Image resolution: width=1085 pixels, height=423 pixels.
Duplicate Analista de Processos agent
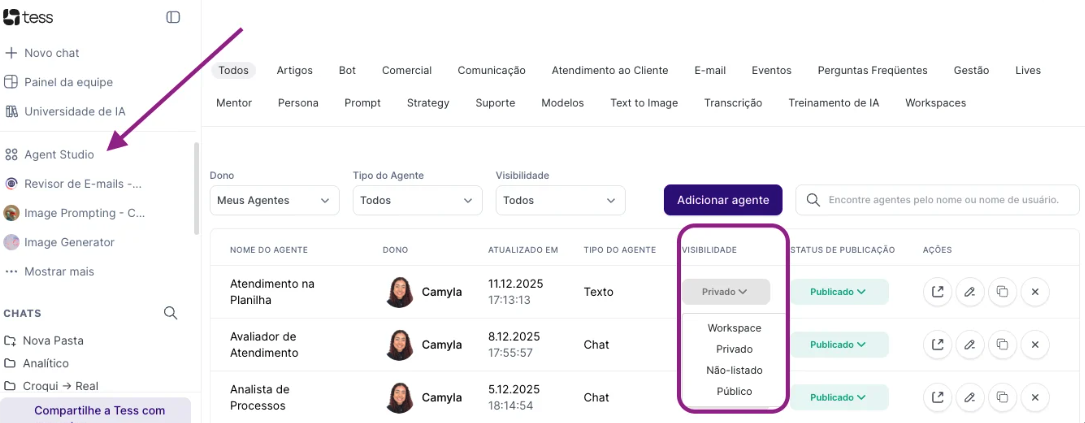pyautogui.click(x=1002, y=397)
